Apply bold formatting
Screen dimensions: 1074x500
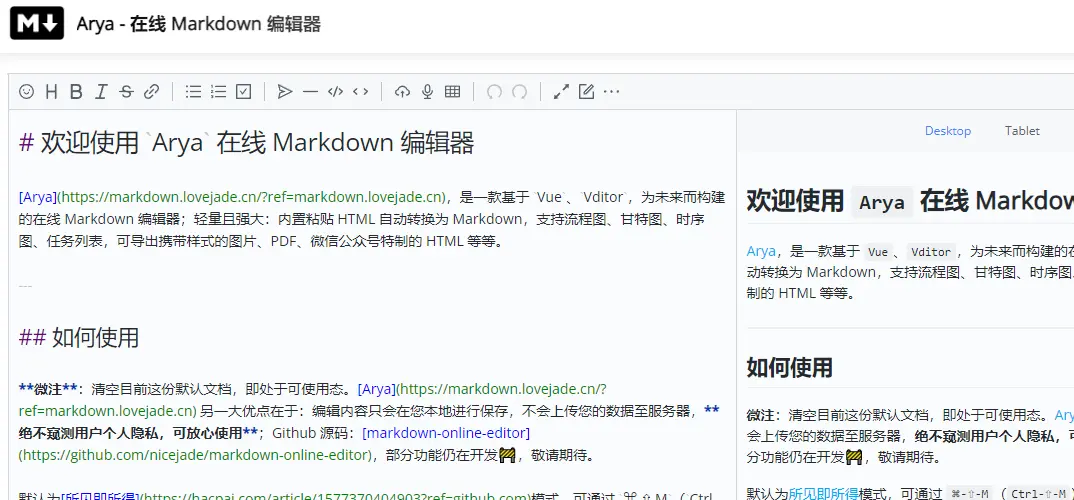pyautogui.click(x=76, y=92)
